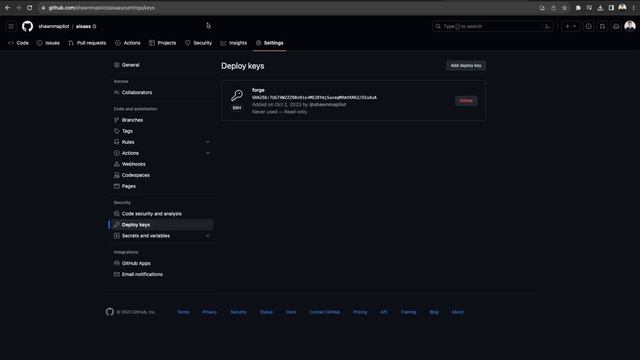Switch to the Actions tab
Viewport: 640px width, 360px height.
128,43
